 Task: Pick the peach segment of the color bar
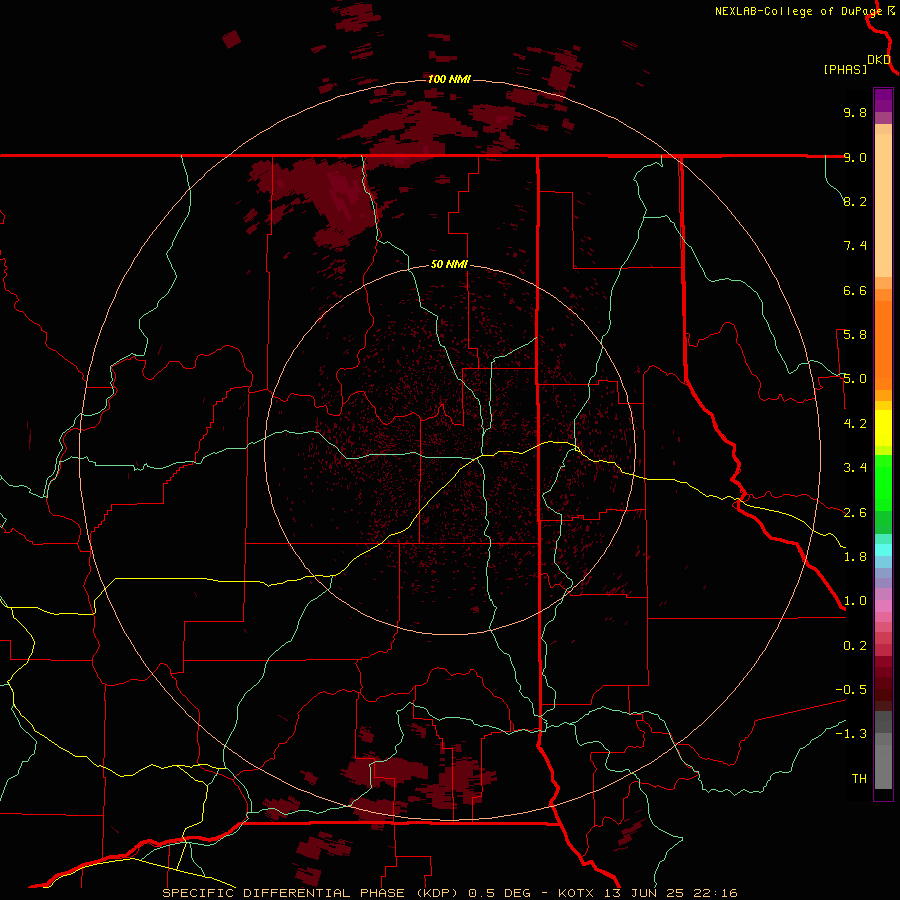883,201
